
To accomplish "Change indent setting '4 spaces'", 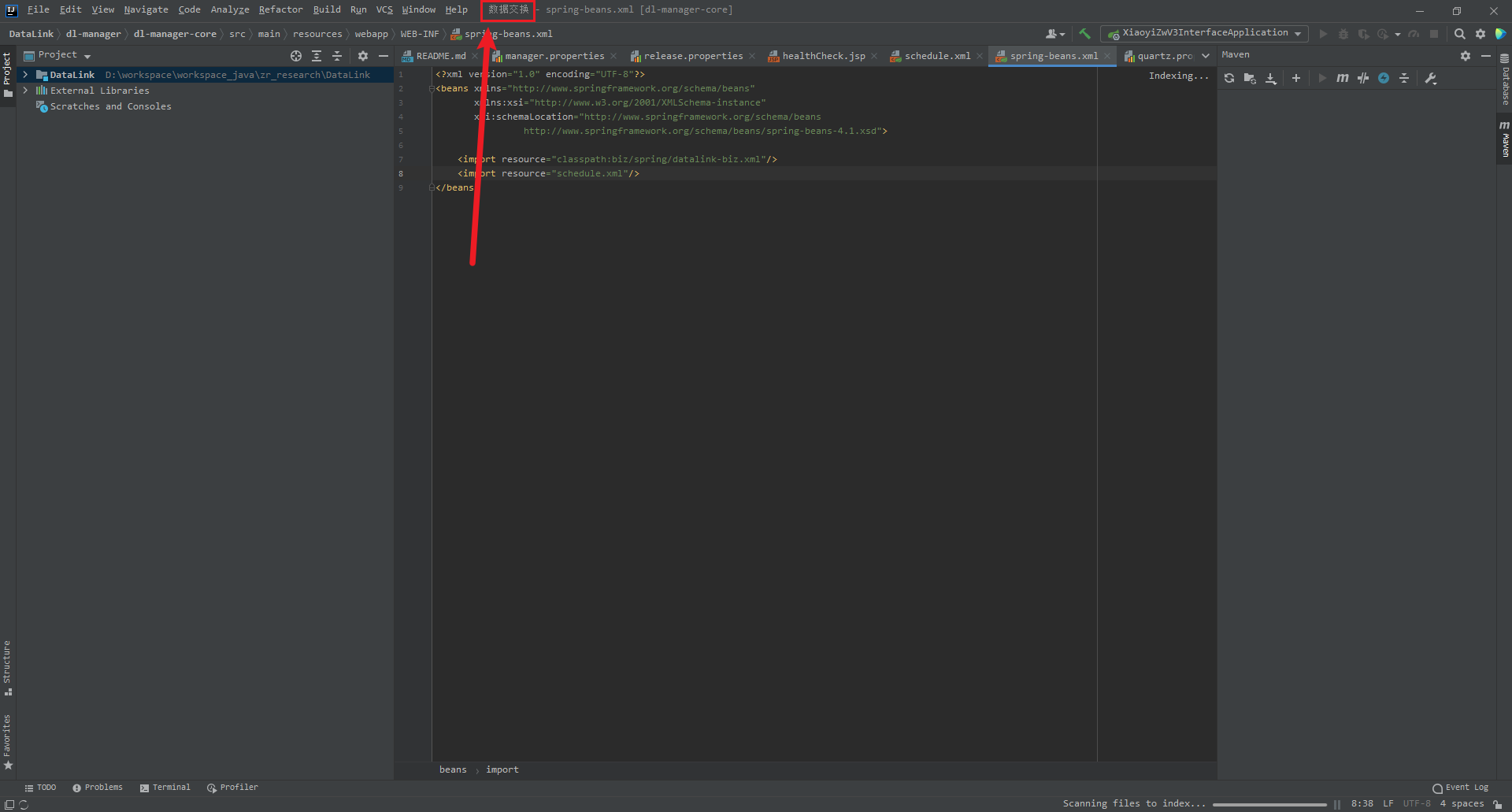I will click(1462, 804).
